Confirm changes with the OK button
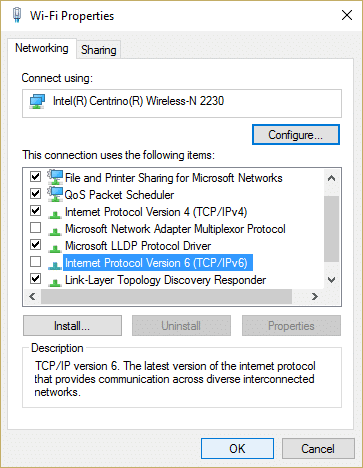 (x=237, y=449)
